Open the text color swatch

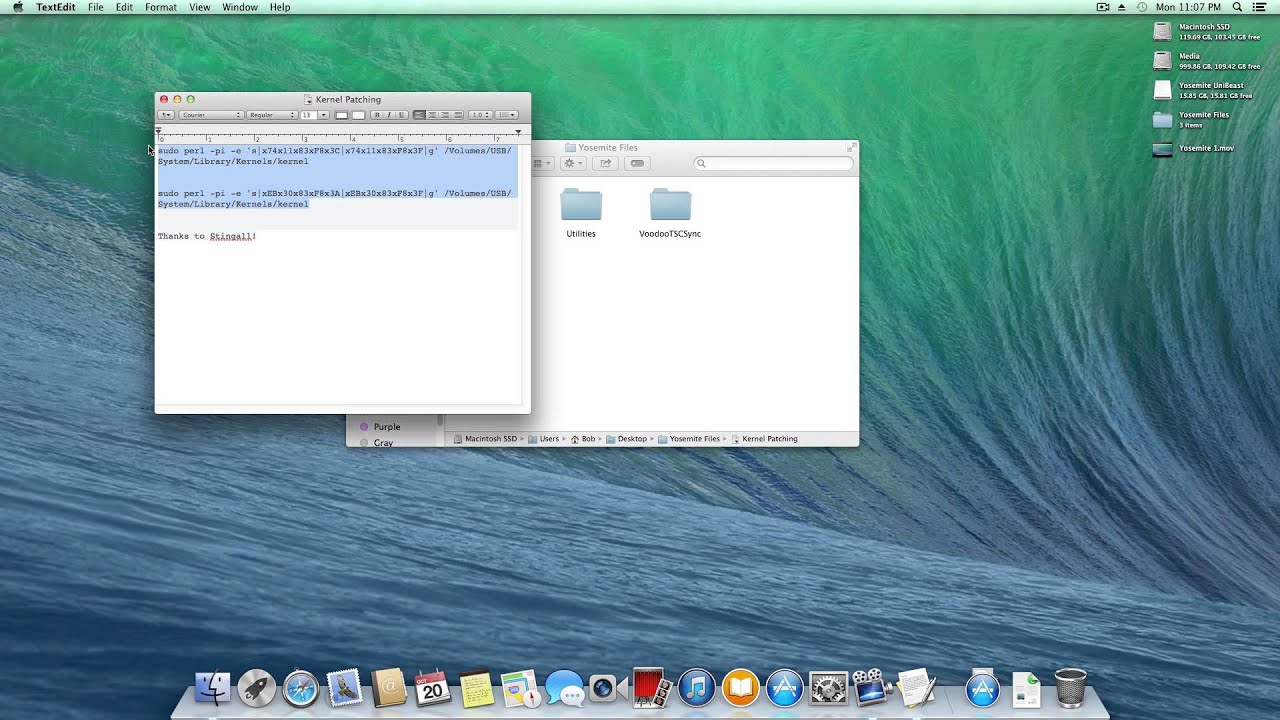coord(342,115)
